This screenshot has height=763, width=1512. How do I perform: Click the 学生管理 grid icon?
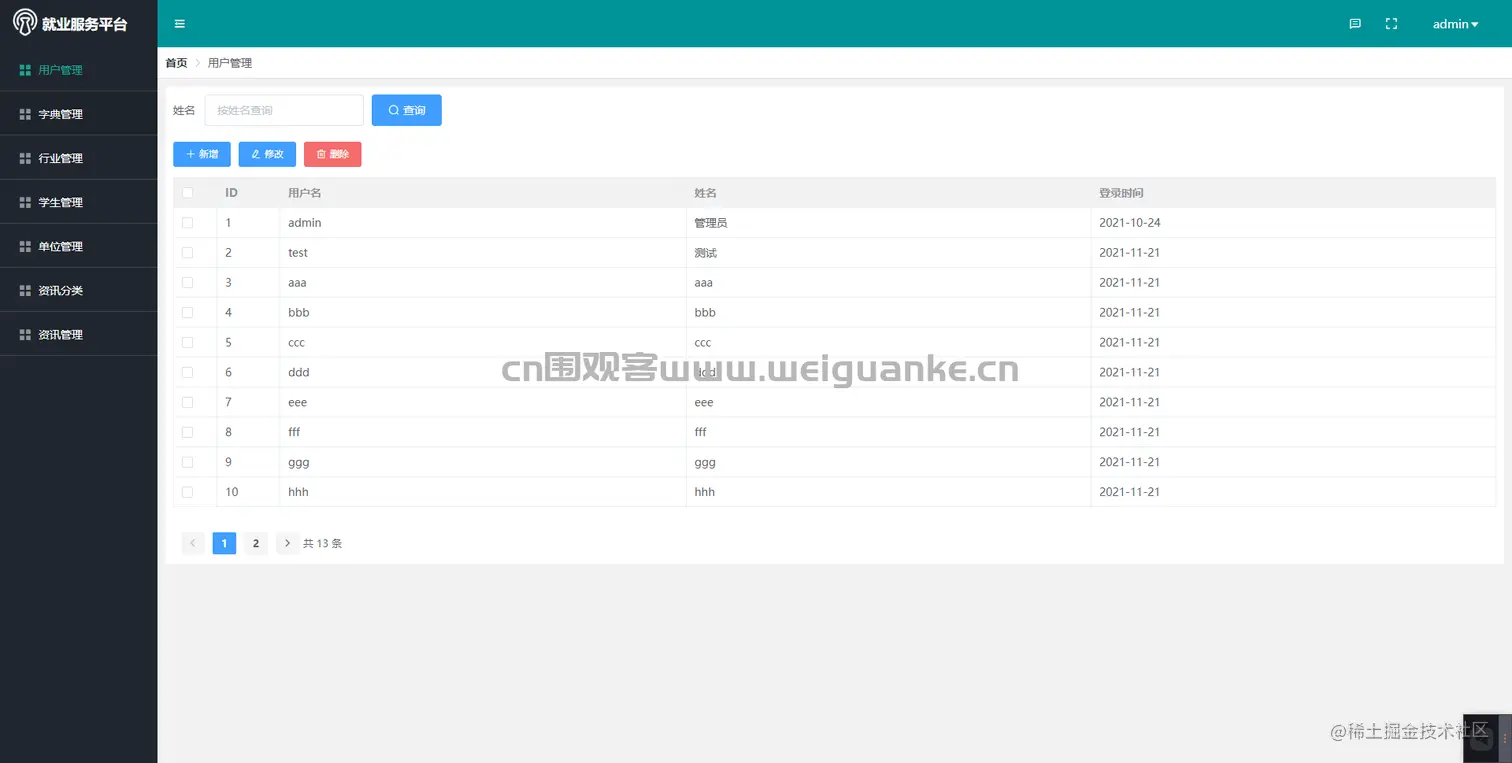(25, 202)
